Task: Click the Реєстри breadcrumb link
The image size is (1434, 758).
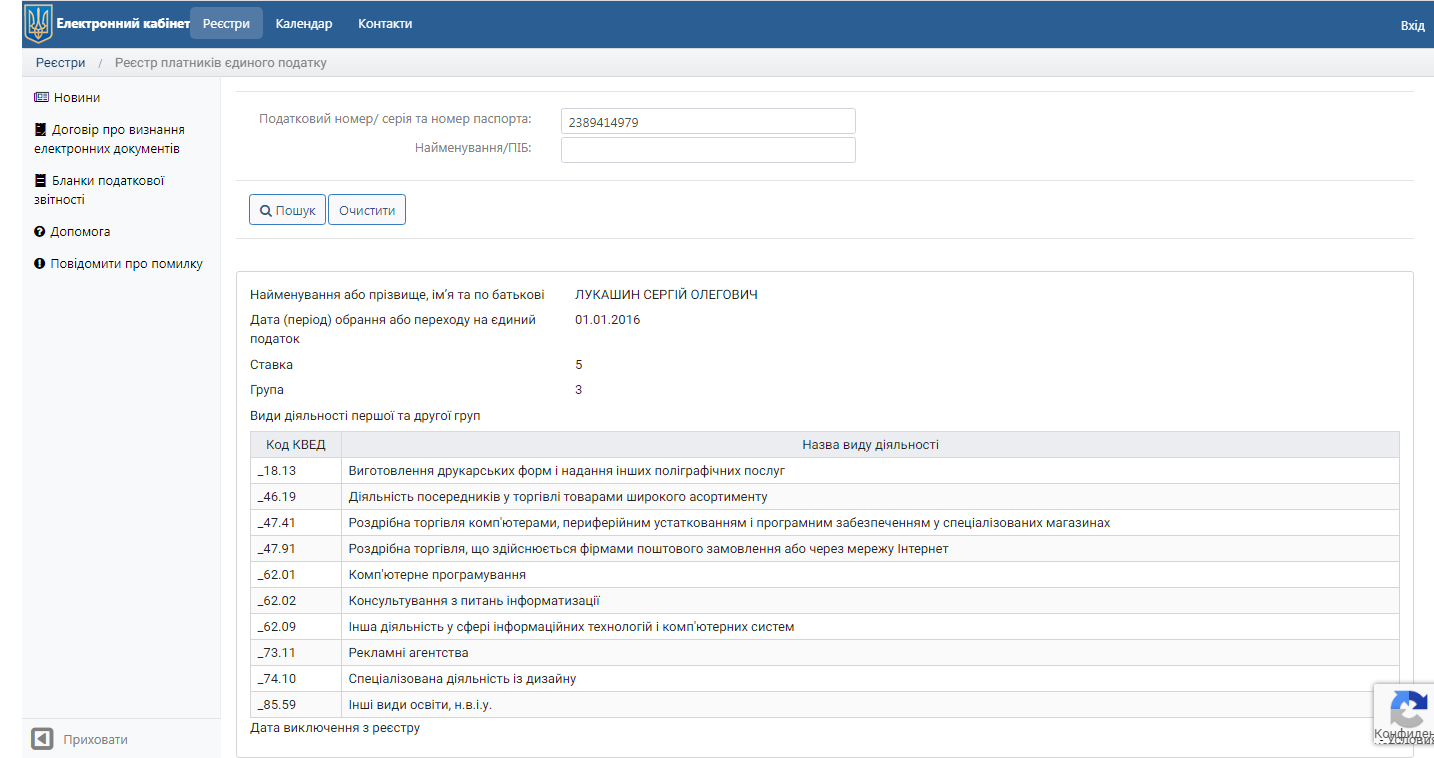Action: (61, 63)
